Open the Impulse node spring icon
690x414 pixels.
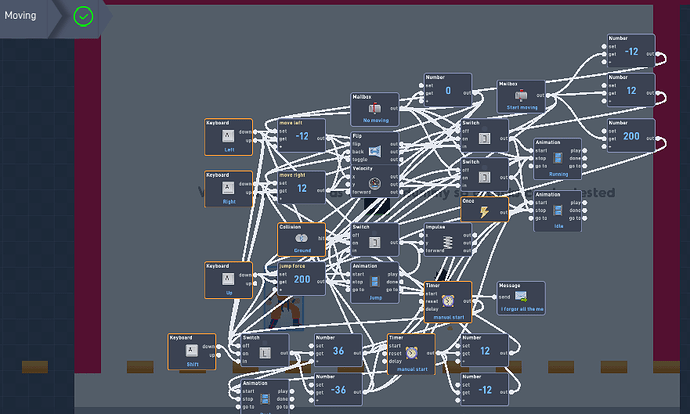click(x=448, y=242)
